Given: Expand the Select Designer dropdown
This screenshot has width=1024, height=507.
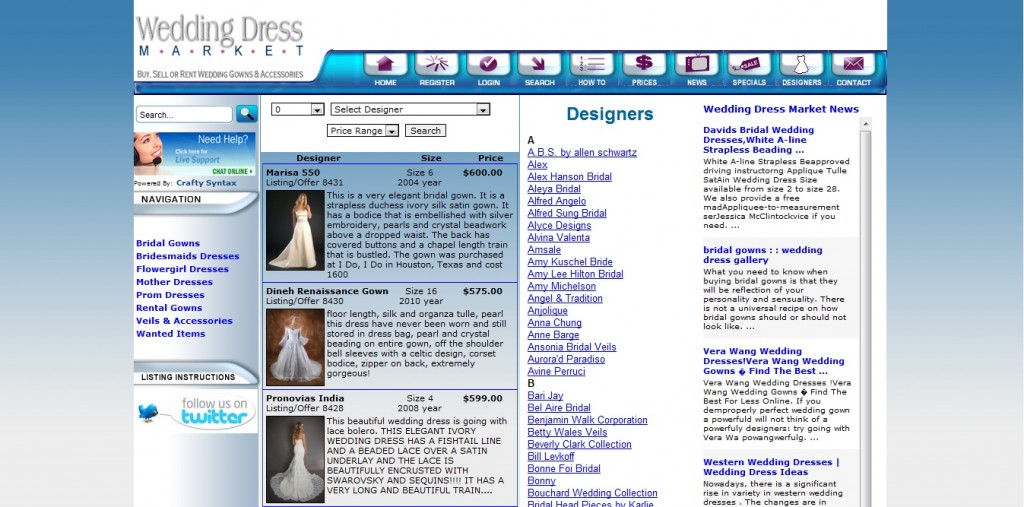Looking at the screenshot, I should pyautogui.click(x=410, y=110).
